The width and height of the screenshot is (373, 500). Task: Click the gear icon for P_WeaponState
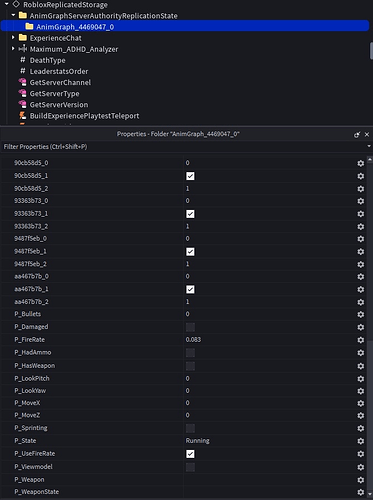(360, 492)
